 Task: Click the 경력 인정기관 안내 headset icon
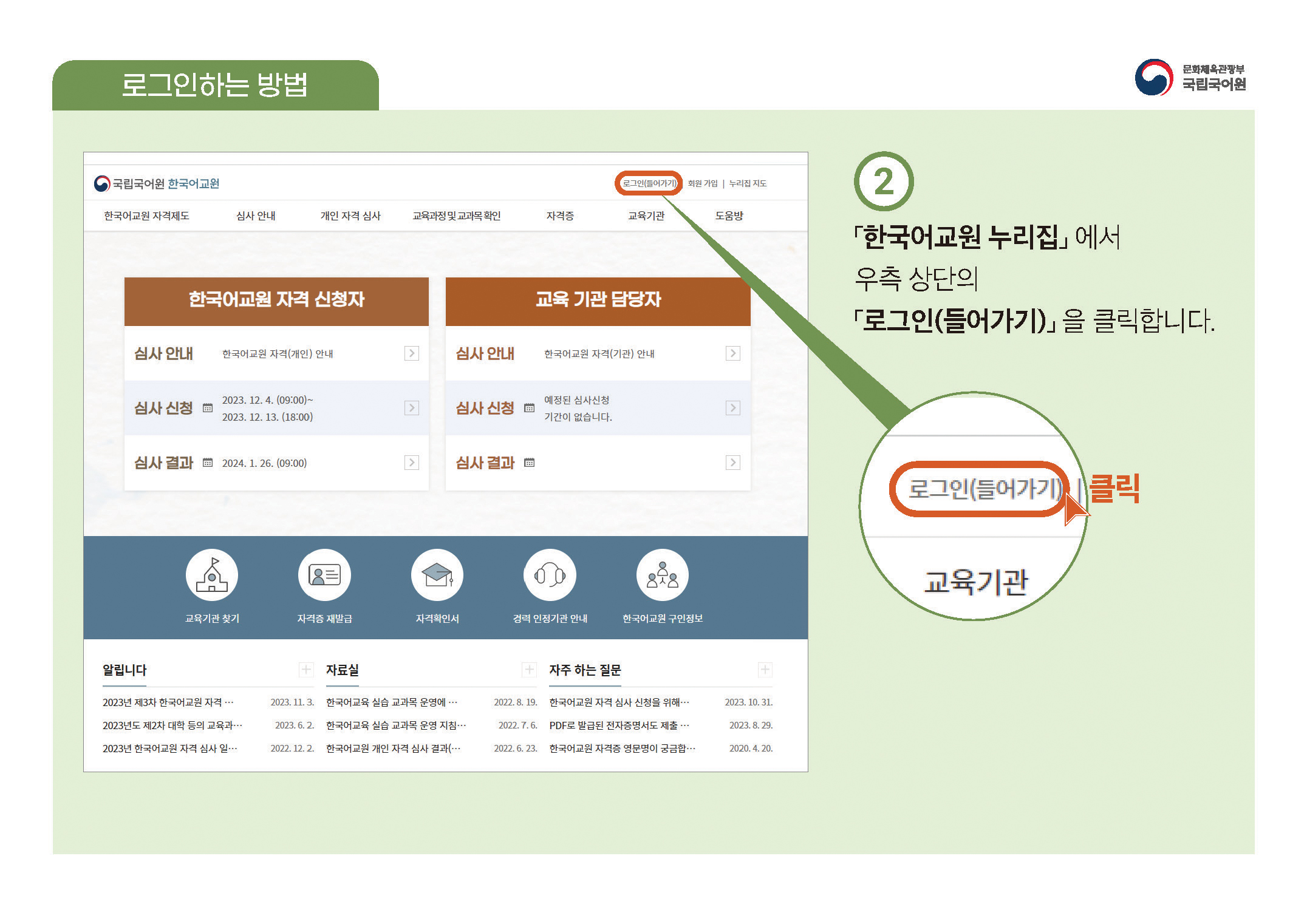[x=550, y=574]
